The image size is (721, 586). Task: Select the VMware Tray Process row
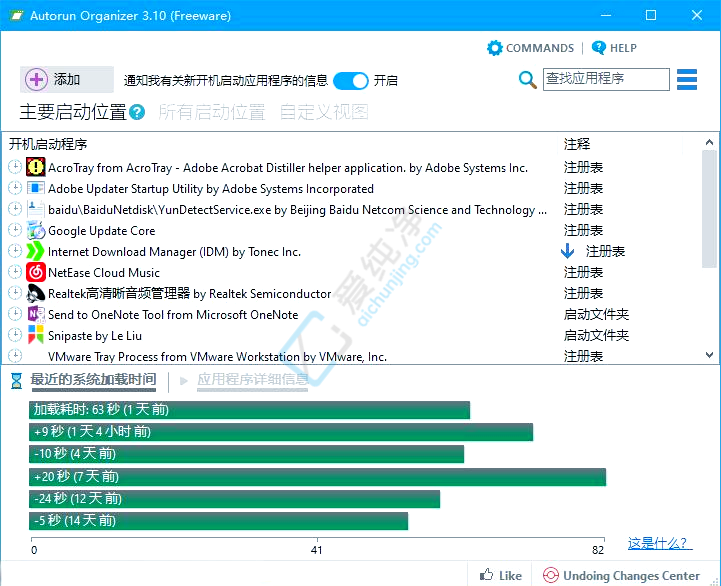[x=352, y=356]
